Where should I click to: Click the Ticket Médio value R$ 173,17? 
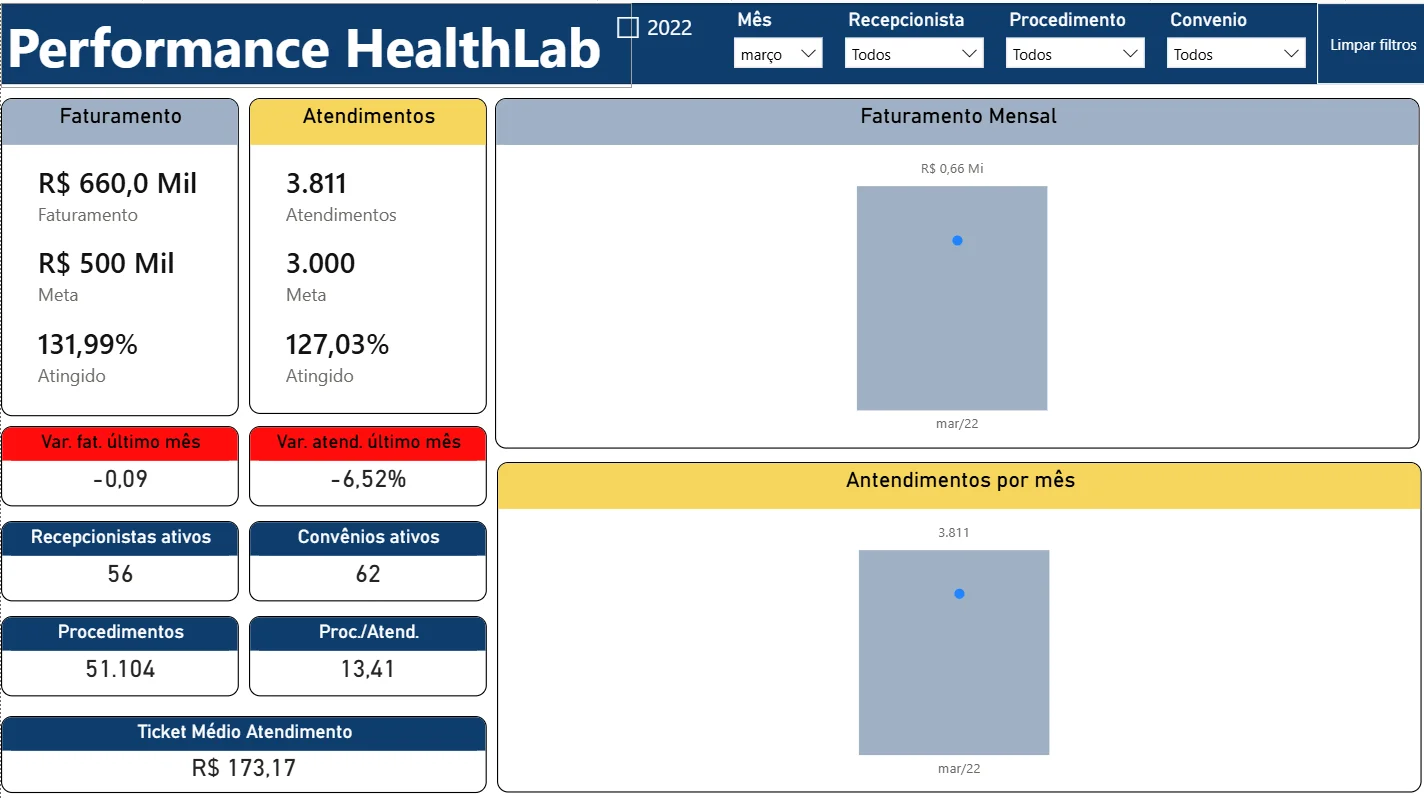(244, 768)
